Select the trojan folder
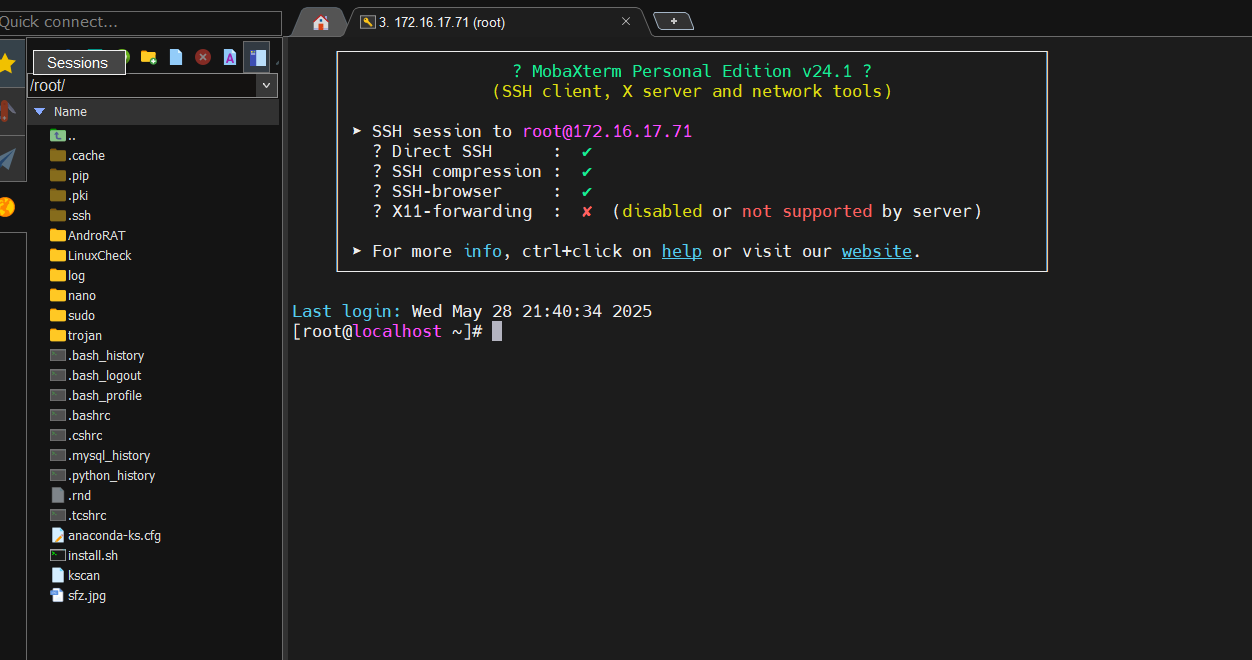The height and width of the screenshot is (660, 1252). tap(76, 335)
